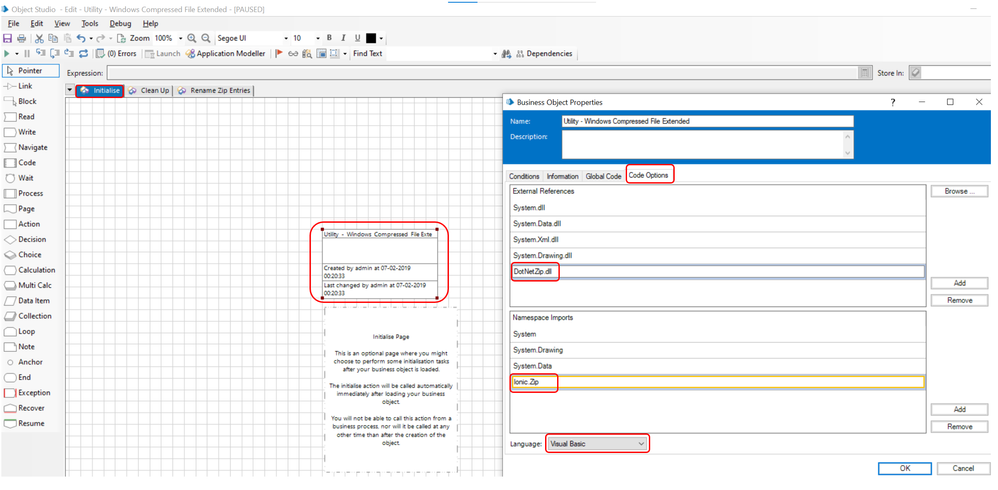Toggle Underline text formatting
The height and width of the screenshot is (490, 998).
point(357,39)
